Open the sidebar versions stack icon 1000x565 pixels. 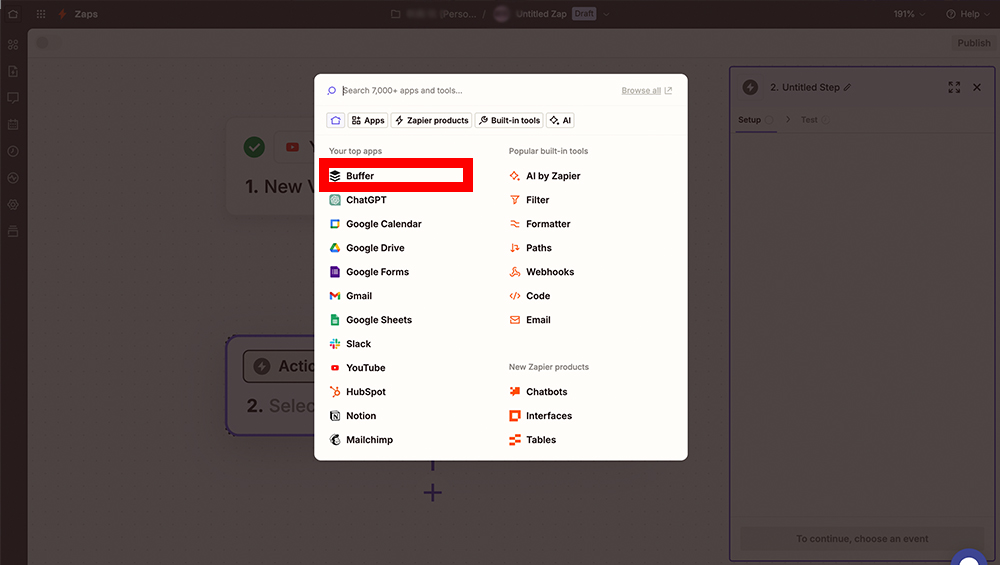(x=13, y=231)
